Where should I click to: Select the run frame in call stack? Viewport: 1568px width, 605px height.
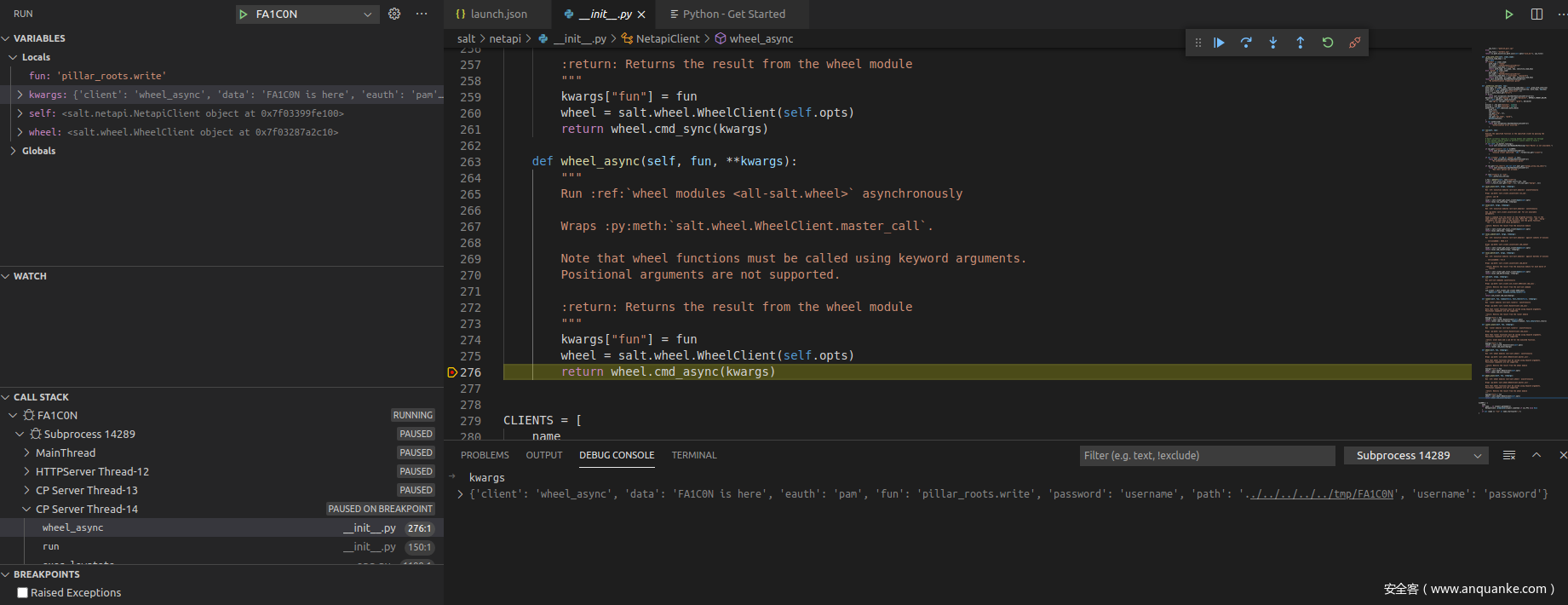(51, 547)
